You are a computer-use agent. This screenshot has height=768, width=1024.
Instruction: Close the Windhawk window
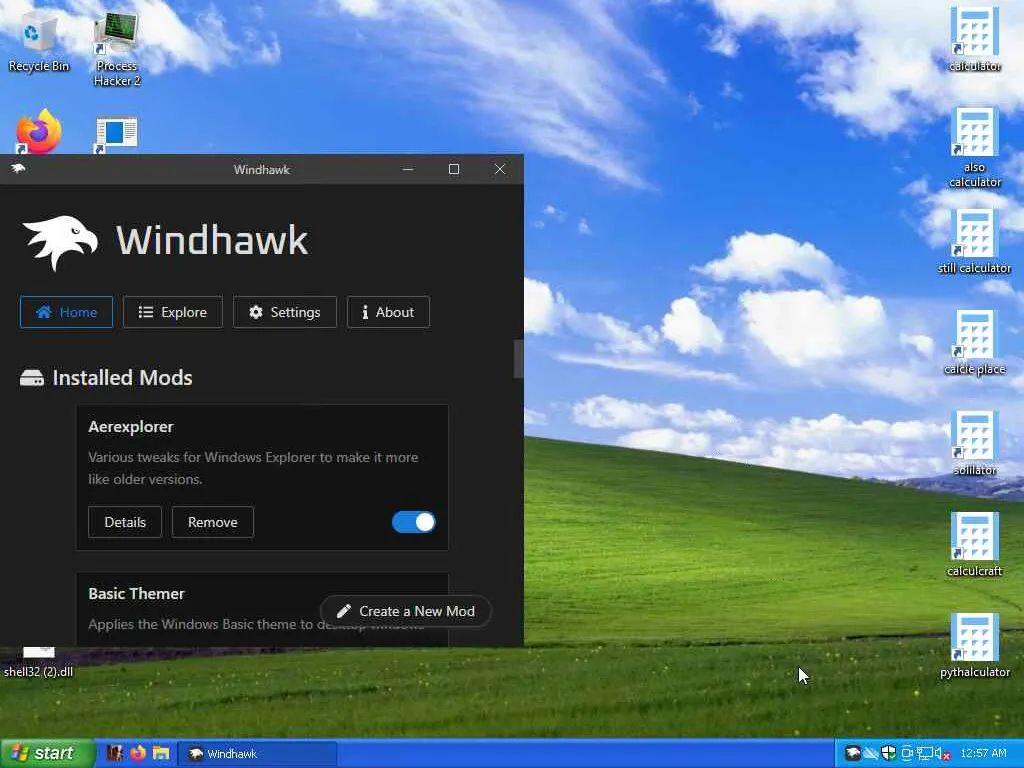pos(500,169)
